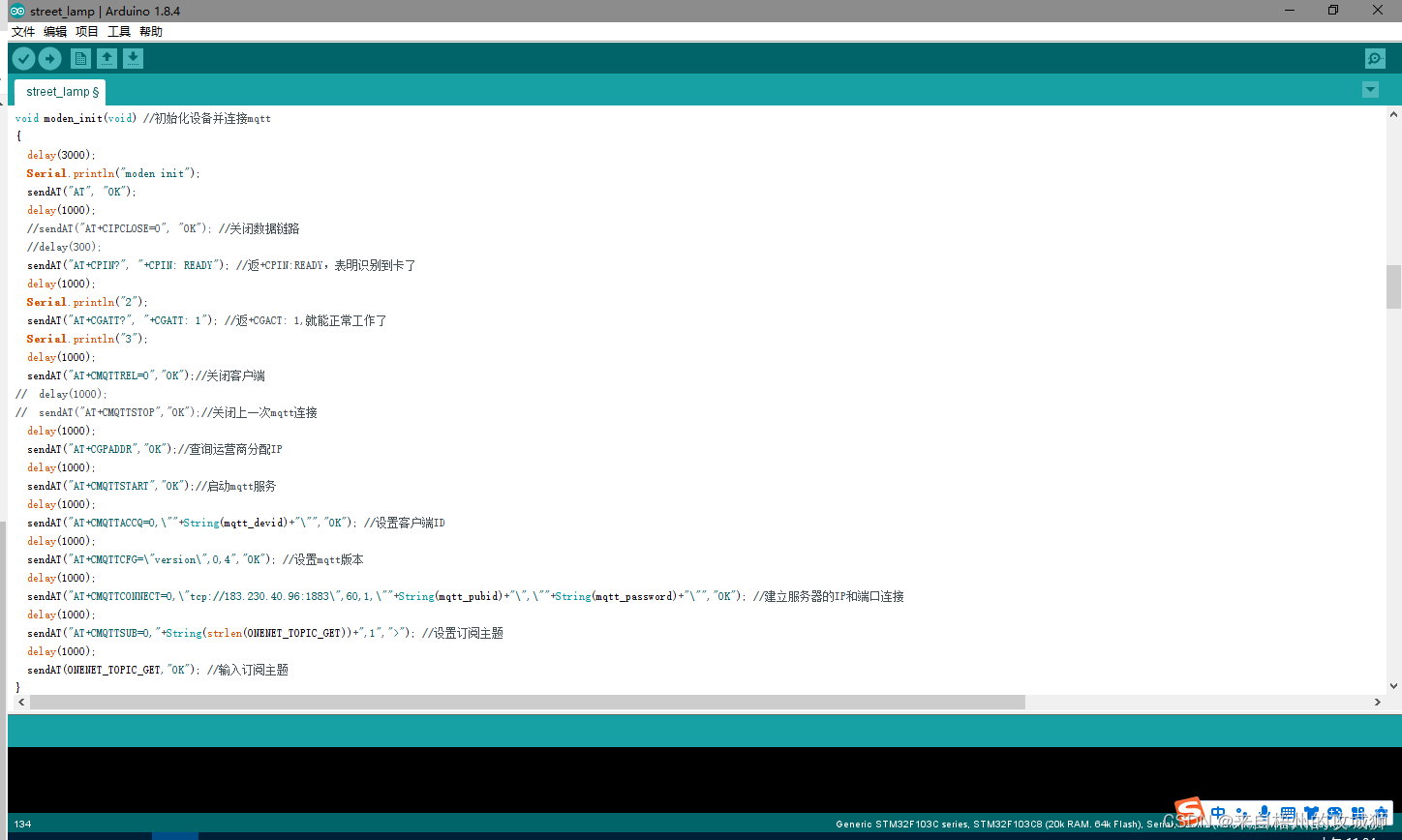Click the Serial.println("2") line

tap(87, 302)
